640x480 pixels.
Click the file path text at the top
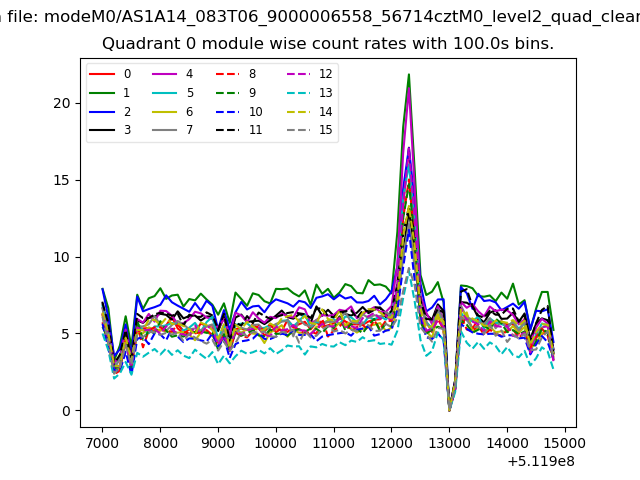(320, 16)
